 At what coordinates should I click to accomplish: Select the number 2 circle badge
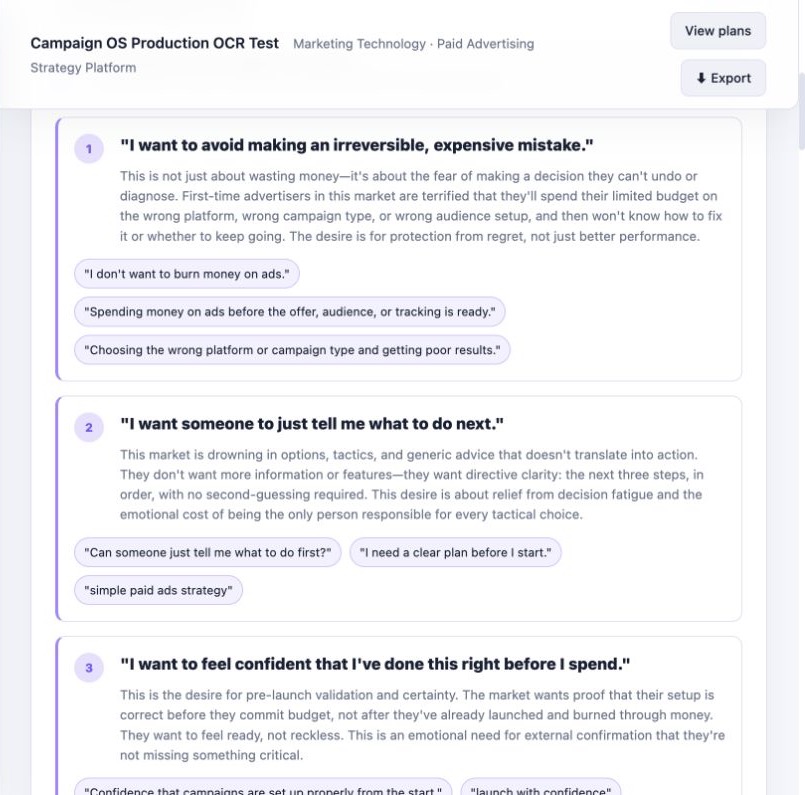tap(89, 428)
